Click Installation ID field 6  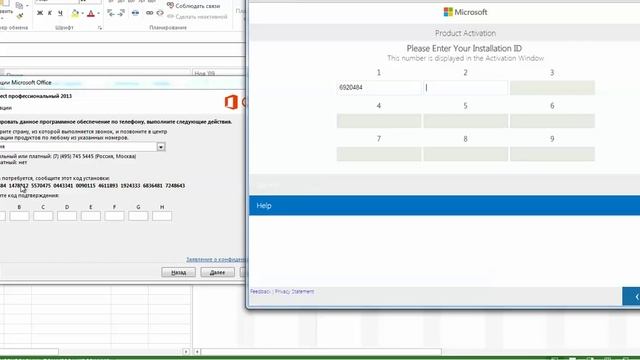[x=552, y=121]
